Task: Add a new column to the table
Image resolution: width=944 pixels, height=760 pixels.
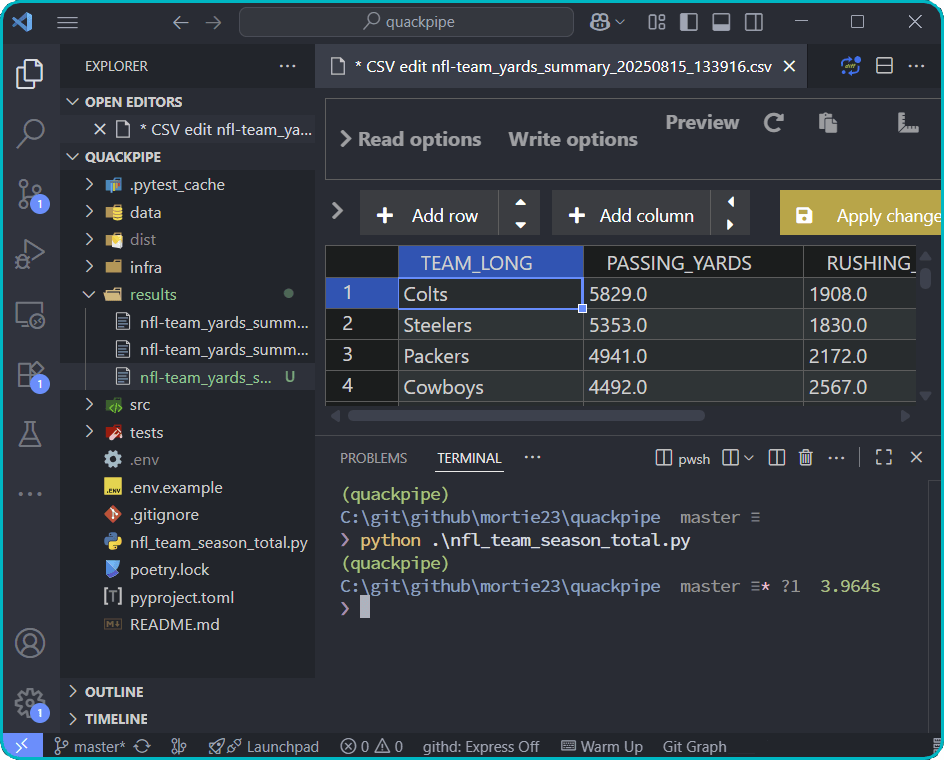Action: click(631, 213)
